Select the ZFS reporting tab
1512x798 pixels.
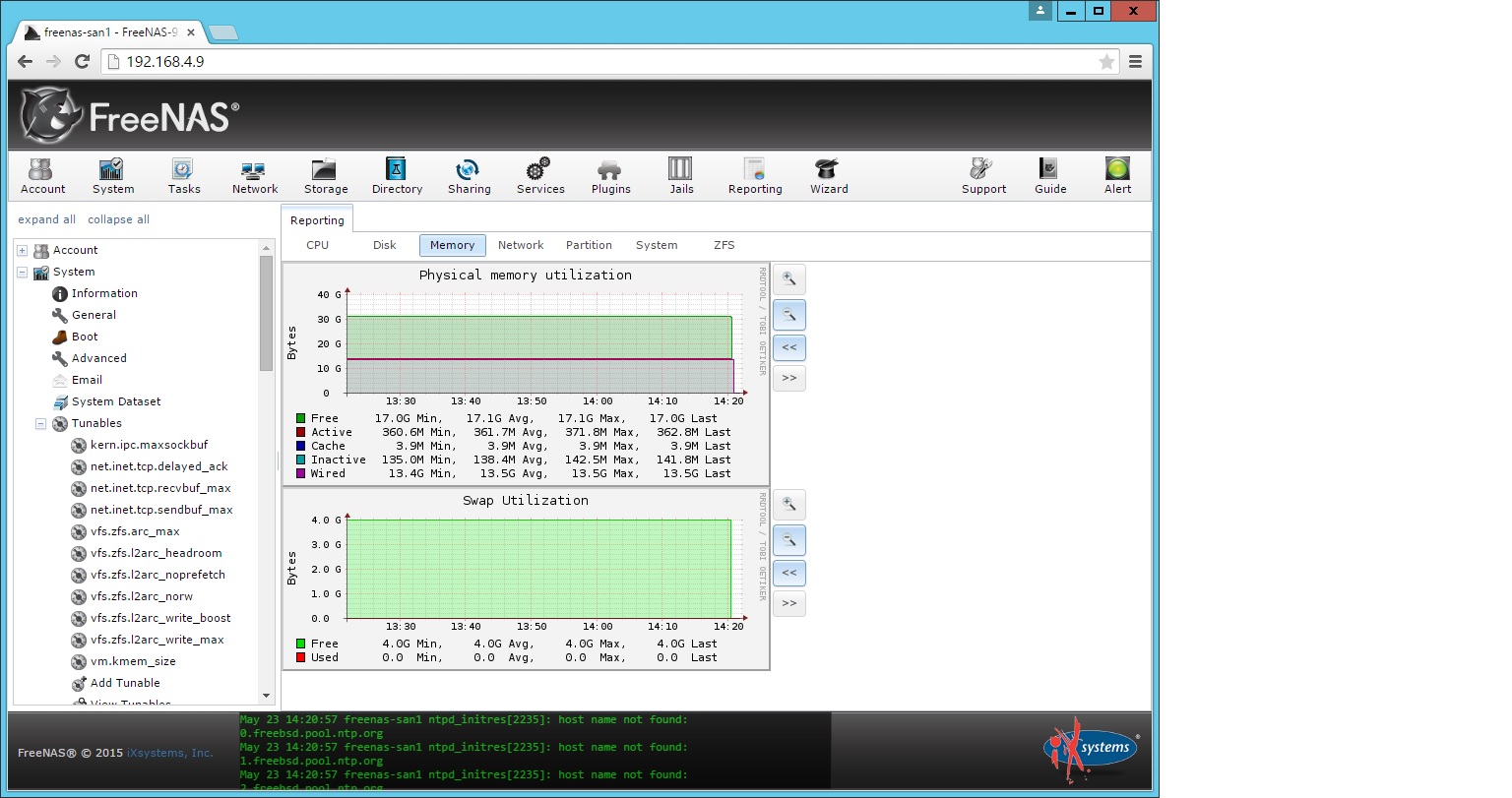pyautogui.click(x=724, y=245)
